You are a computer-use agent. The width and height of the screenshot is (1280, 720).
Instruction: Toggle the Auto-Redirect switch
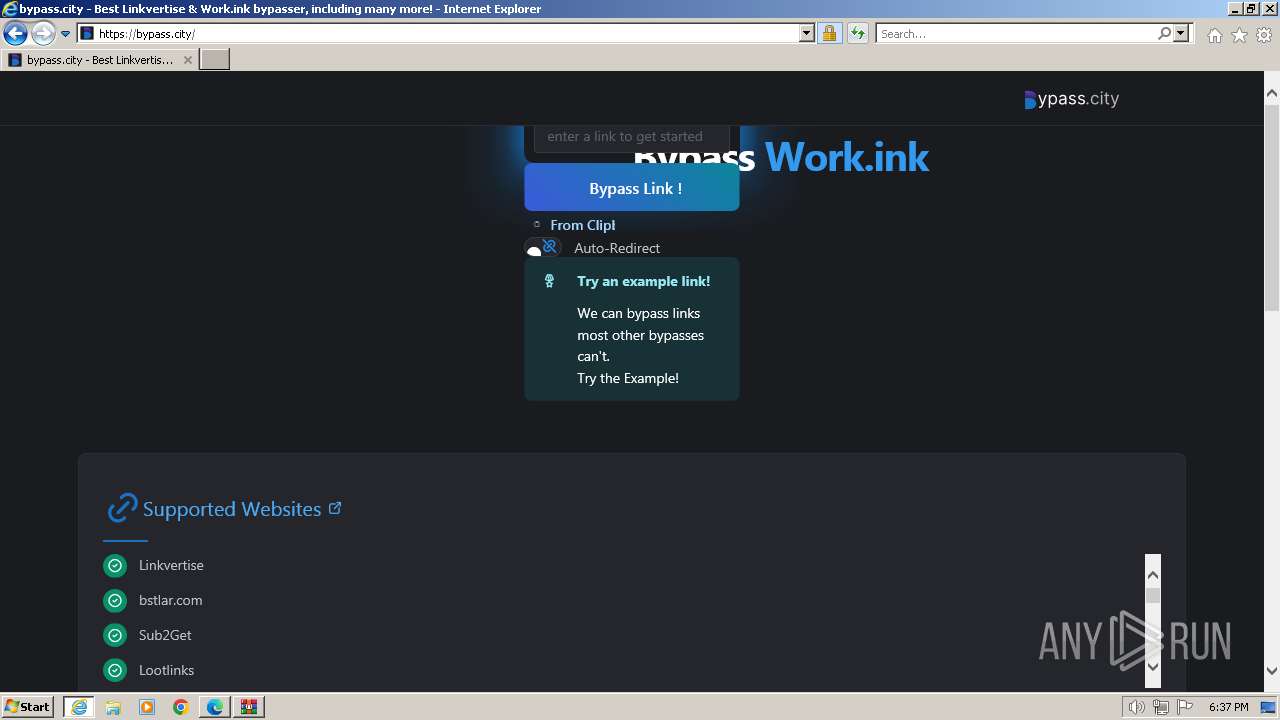click(x=543, y=248)
